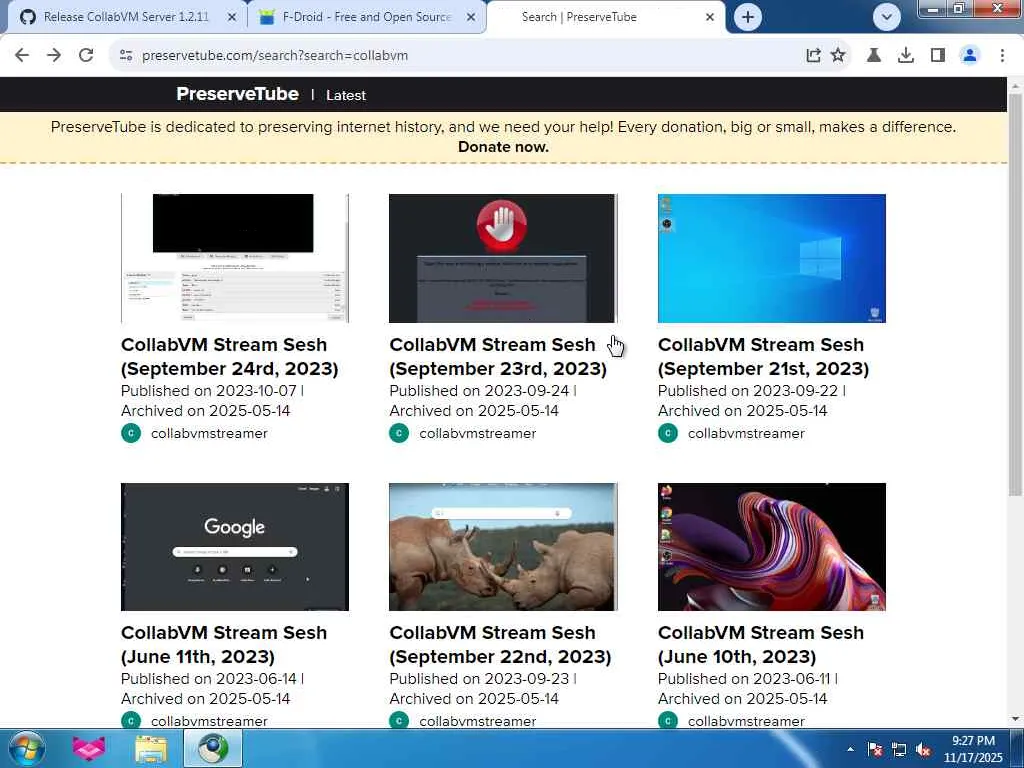Switch to Release CollabVM Server 1.2.11 tab
Screen dimensions: 1024x768
pos(125,17)
